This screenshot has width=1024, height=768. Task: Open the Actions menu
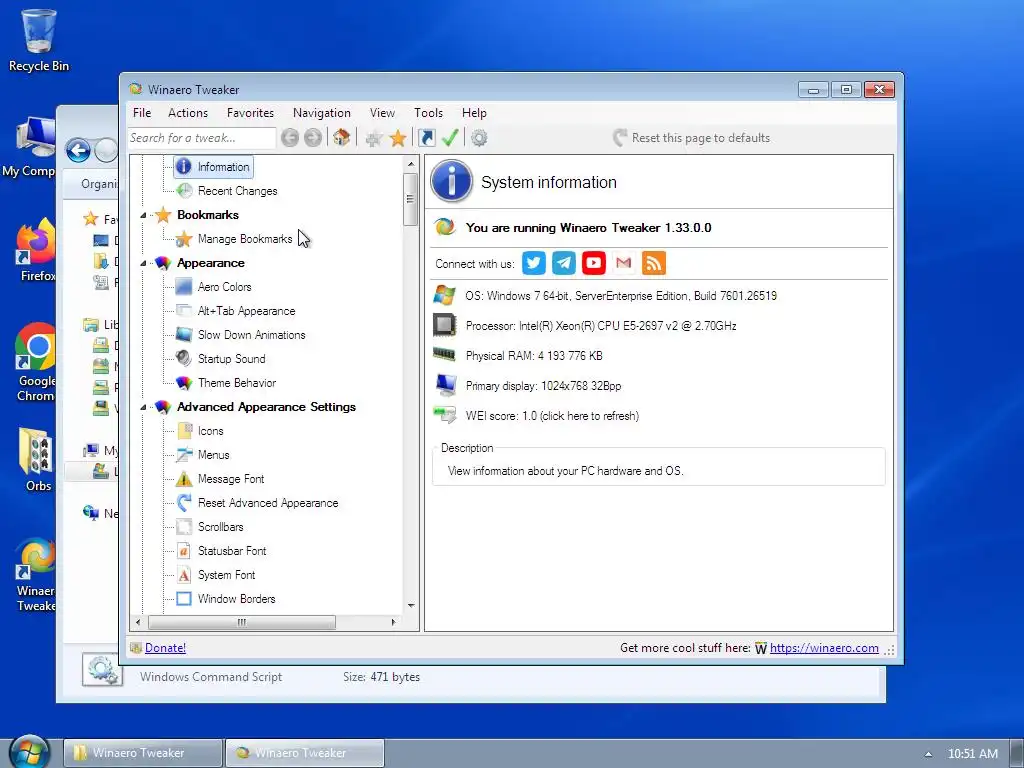[188, 113]
